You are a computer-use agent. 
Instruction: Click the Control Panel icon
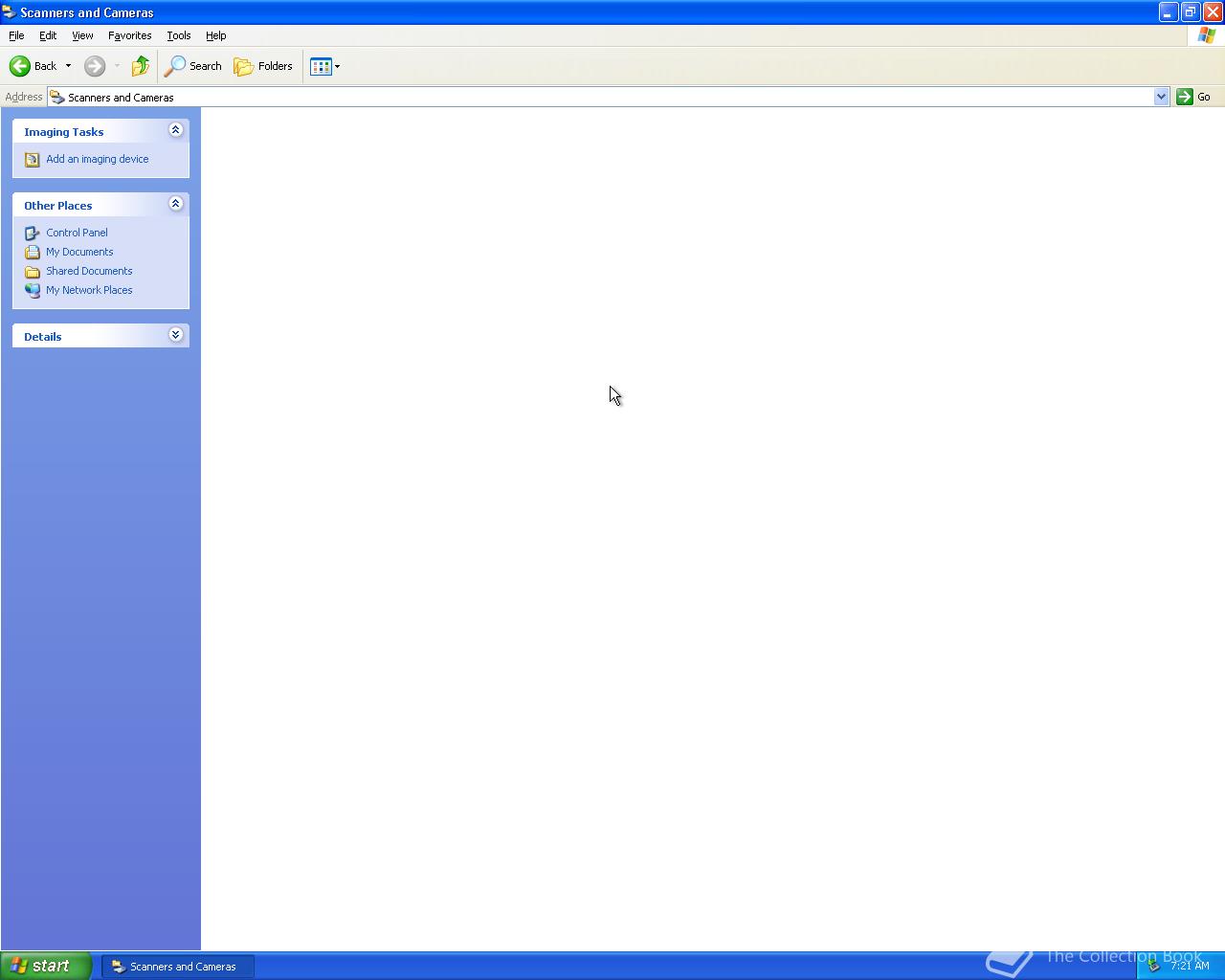click(33, 233)
